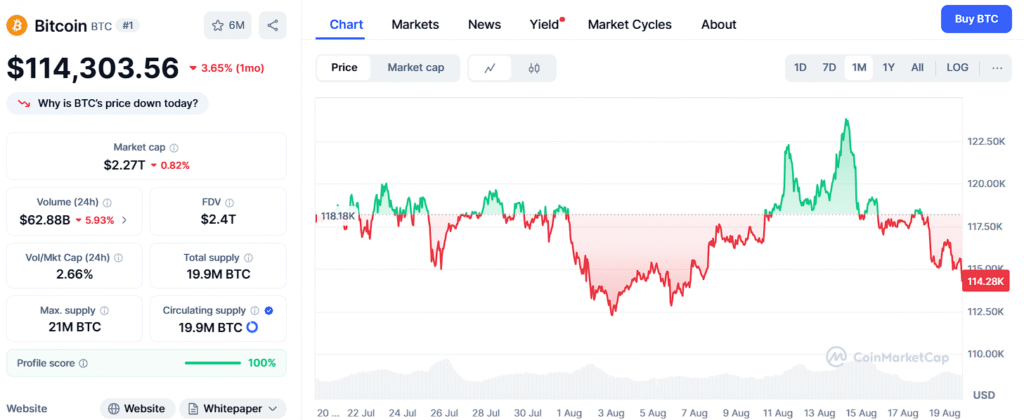Screen dimensions: 1024x420
Task: Toggle LOG scale on the chart
Action: pos(957,68)
